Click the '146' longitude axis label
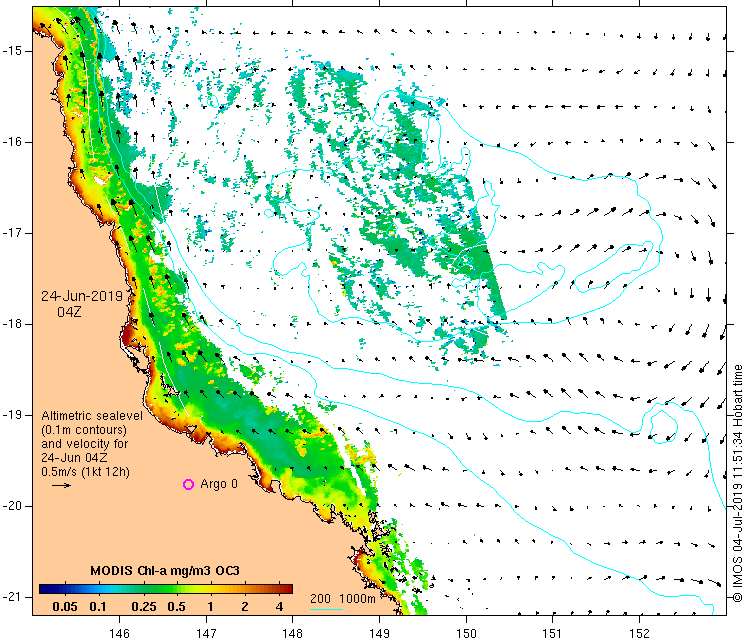The image size is (750, 640). tap(119, 633)
